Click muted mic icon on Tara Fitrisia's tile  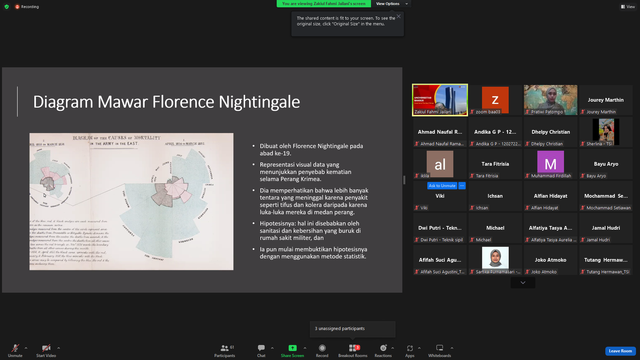(472, 176)
